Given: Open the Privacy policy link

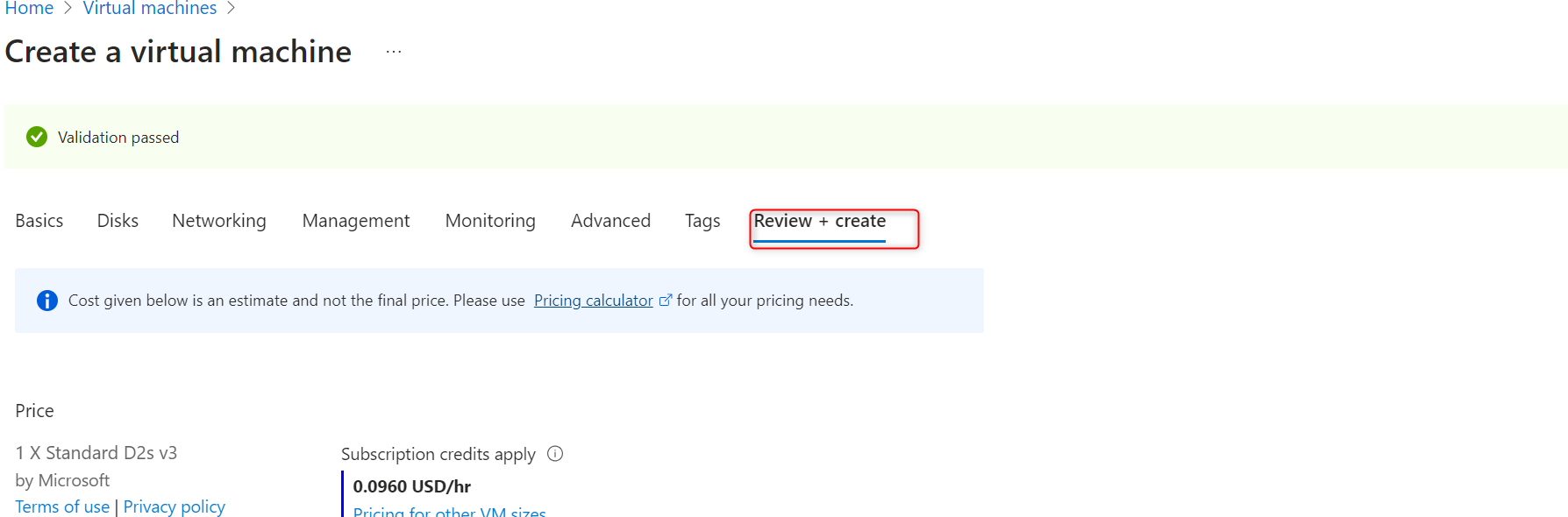Looking at the screenshot, I should tap(175, 506).
